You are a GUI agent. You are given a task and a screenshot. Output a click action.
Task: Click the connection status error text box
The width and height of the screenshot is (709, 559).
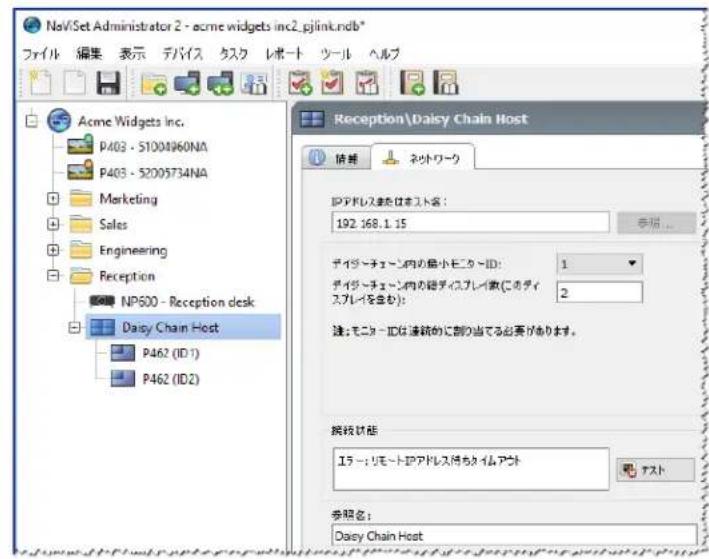471,470
